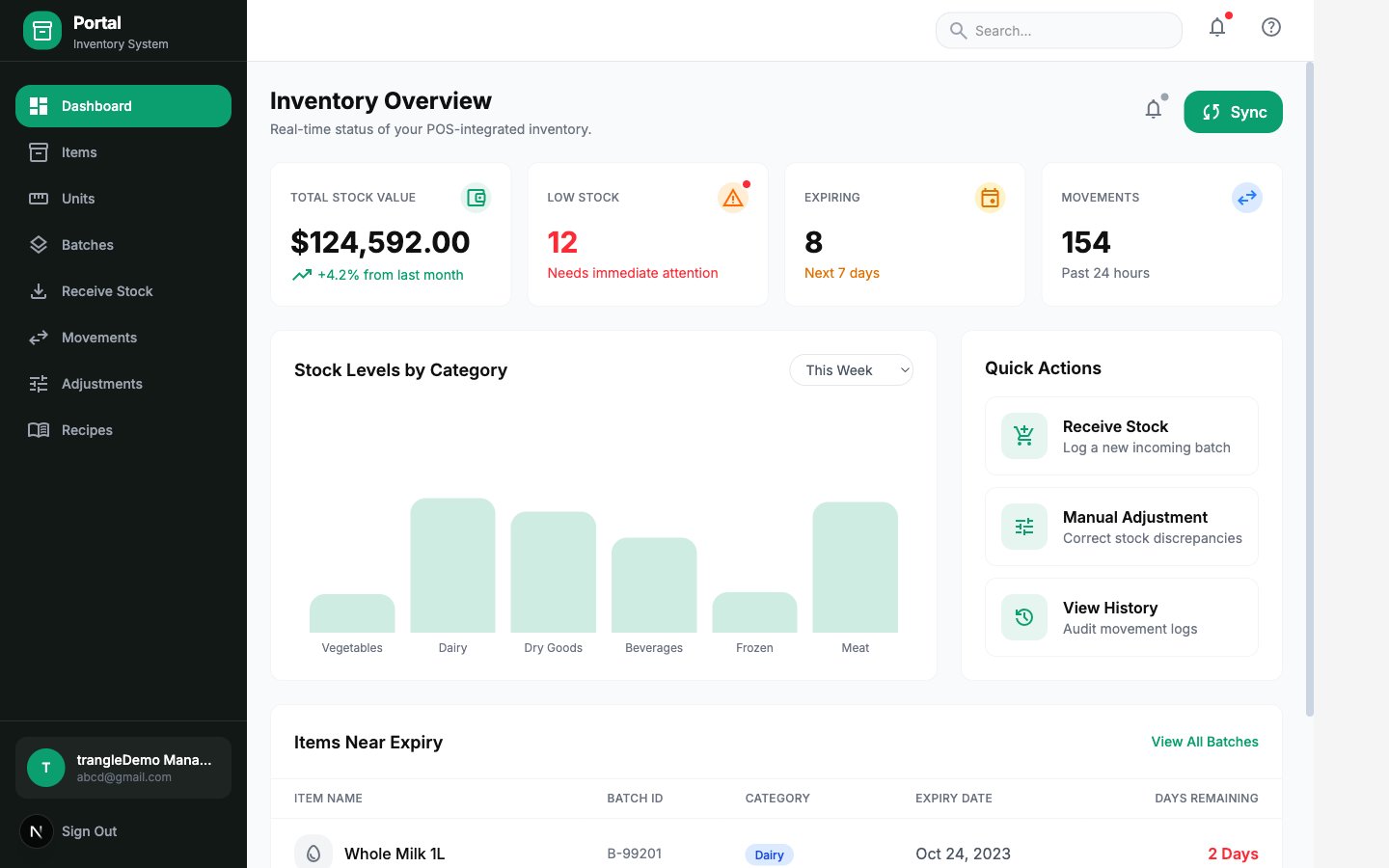
Task: Open View History quick action
Action: pos(1122,617)
